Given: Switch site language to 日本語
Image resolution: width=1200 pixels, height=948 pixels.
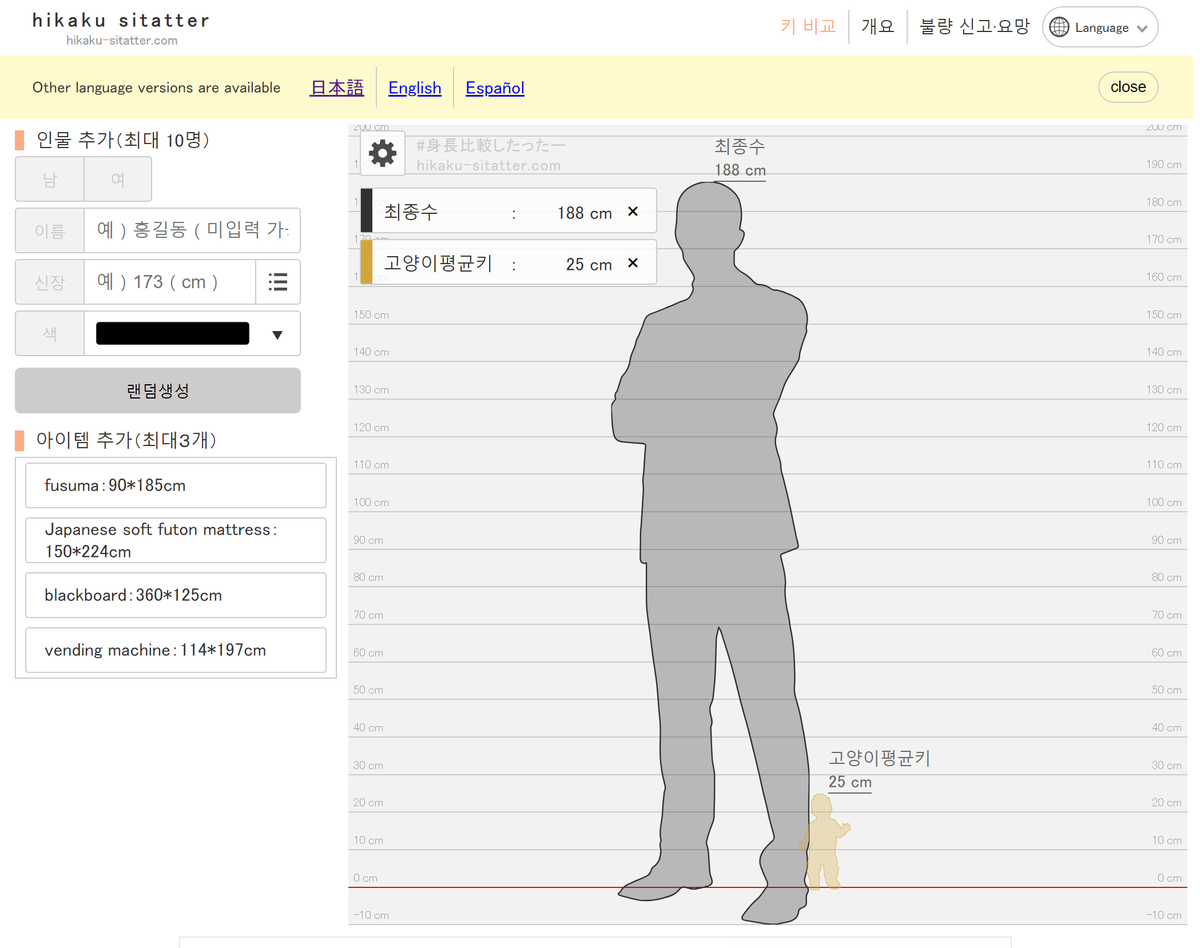Looking at the screenshot, I should [336, 88].
